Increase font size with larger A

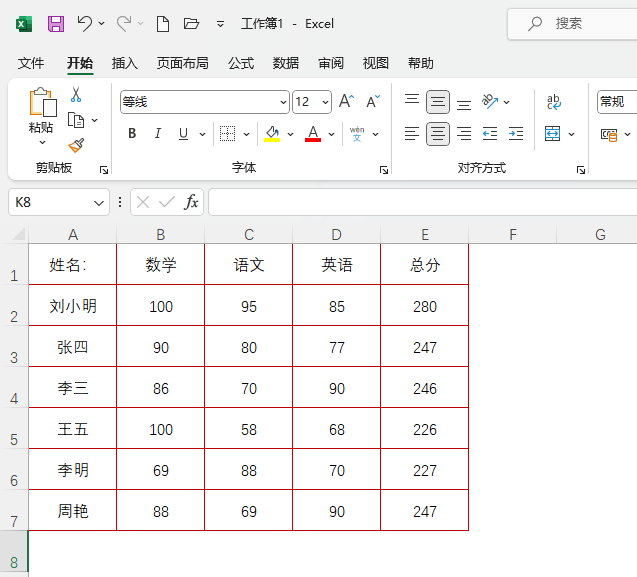[347, 101]
